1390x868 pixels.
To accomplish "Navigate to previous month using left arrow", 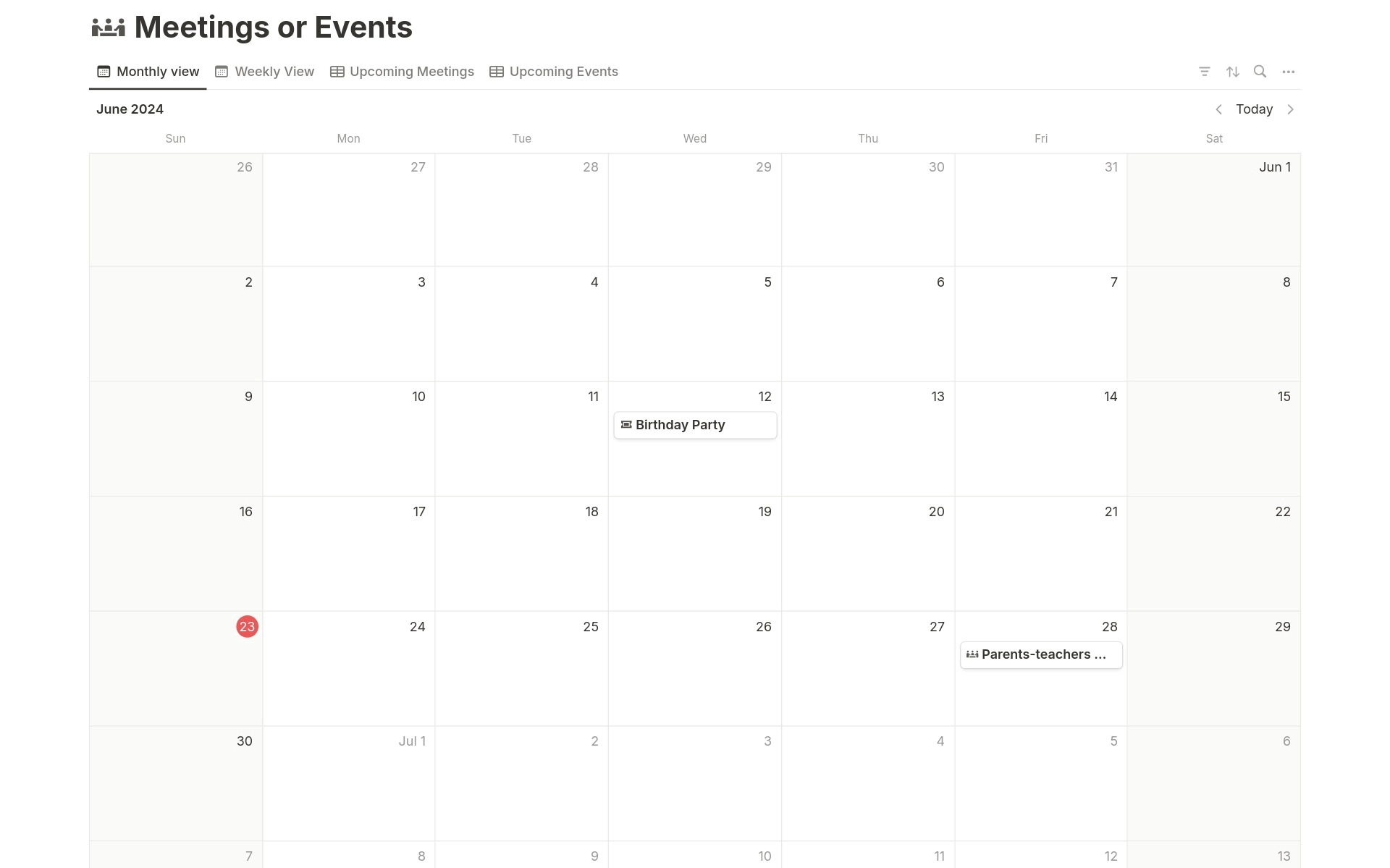I will click(x=1219, y=109).
